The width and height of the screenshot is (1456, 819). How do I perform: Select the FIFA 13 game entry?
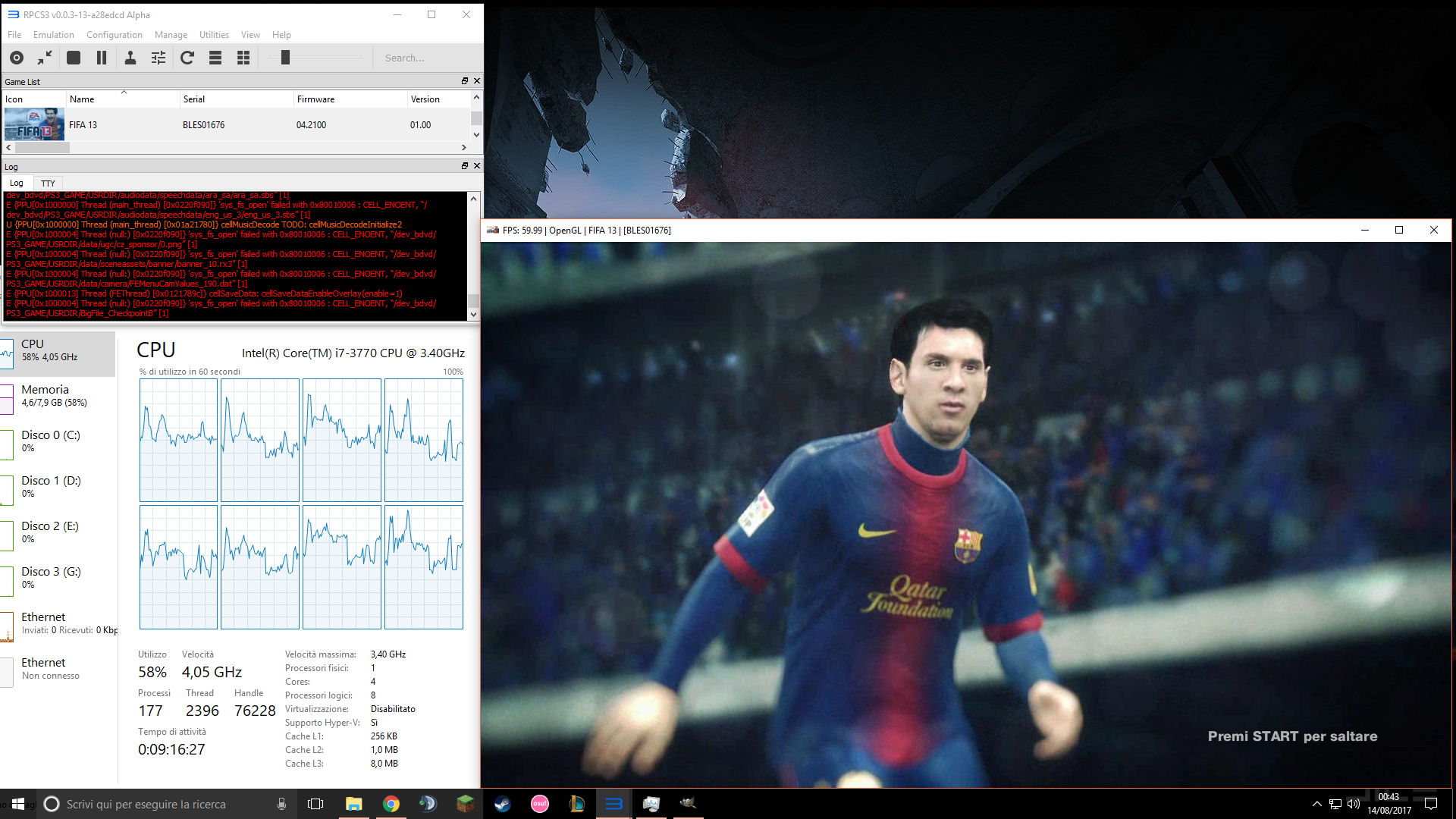point(83,125)
